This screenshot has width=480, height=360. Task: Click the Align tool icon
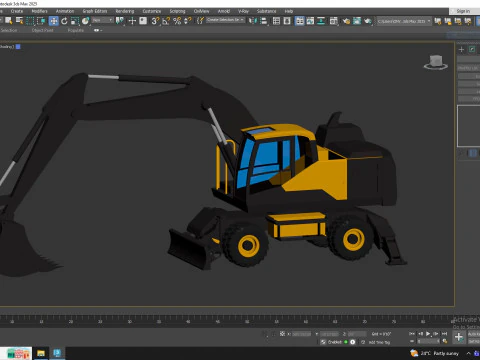coord(263,21)
